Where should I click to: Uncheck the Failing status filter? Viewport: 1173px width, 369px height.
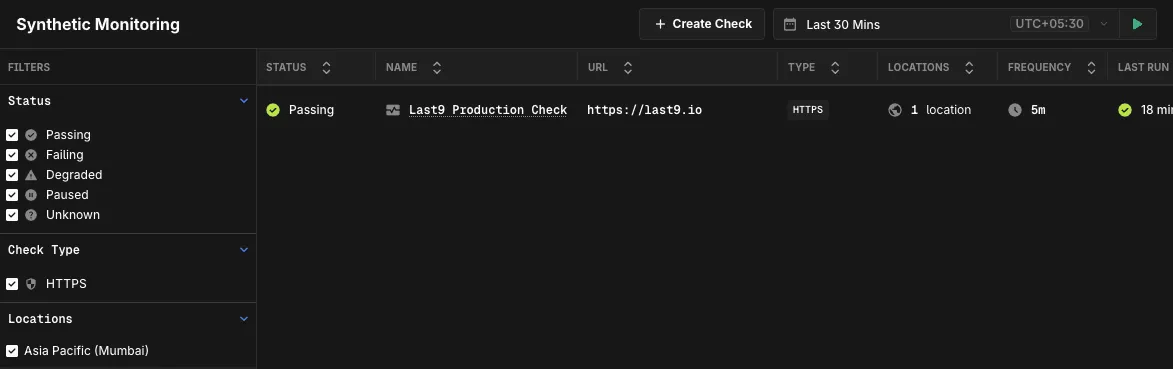tap(12, 155)
